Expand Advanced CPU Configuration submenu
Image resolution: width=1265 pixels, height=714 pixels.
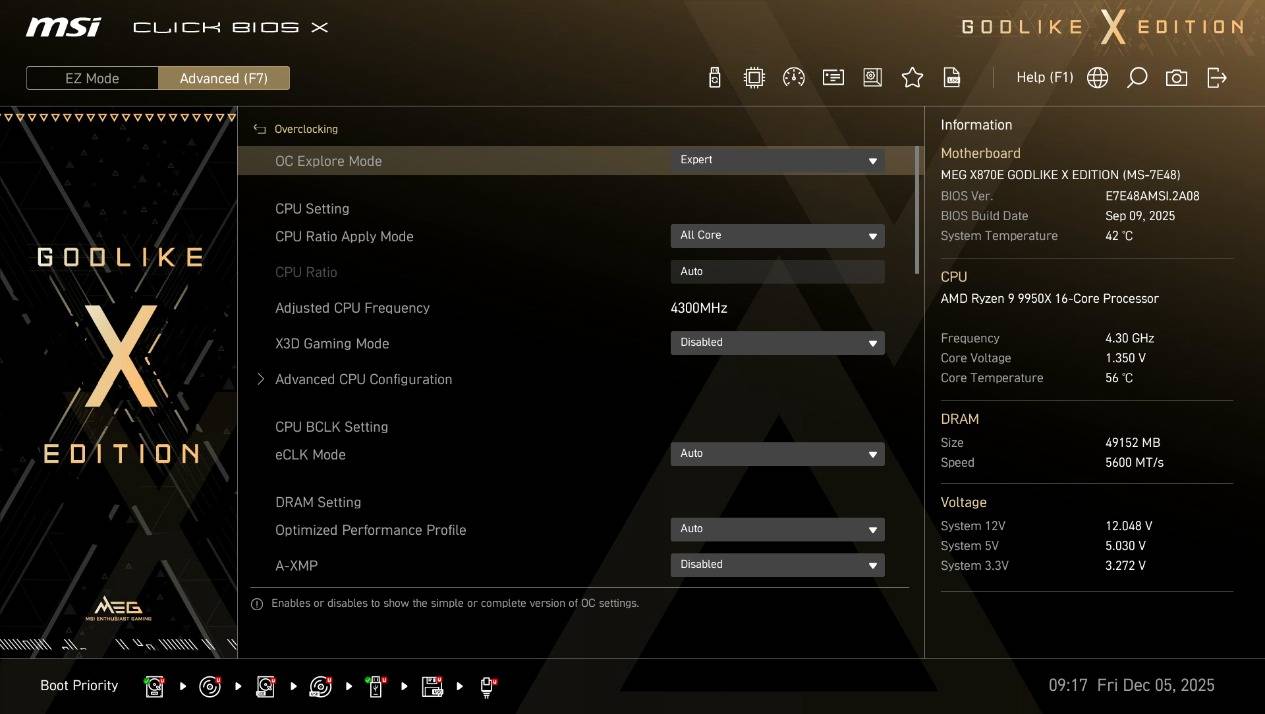click(363, 380)
